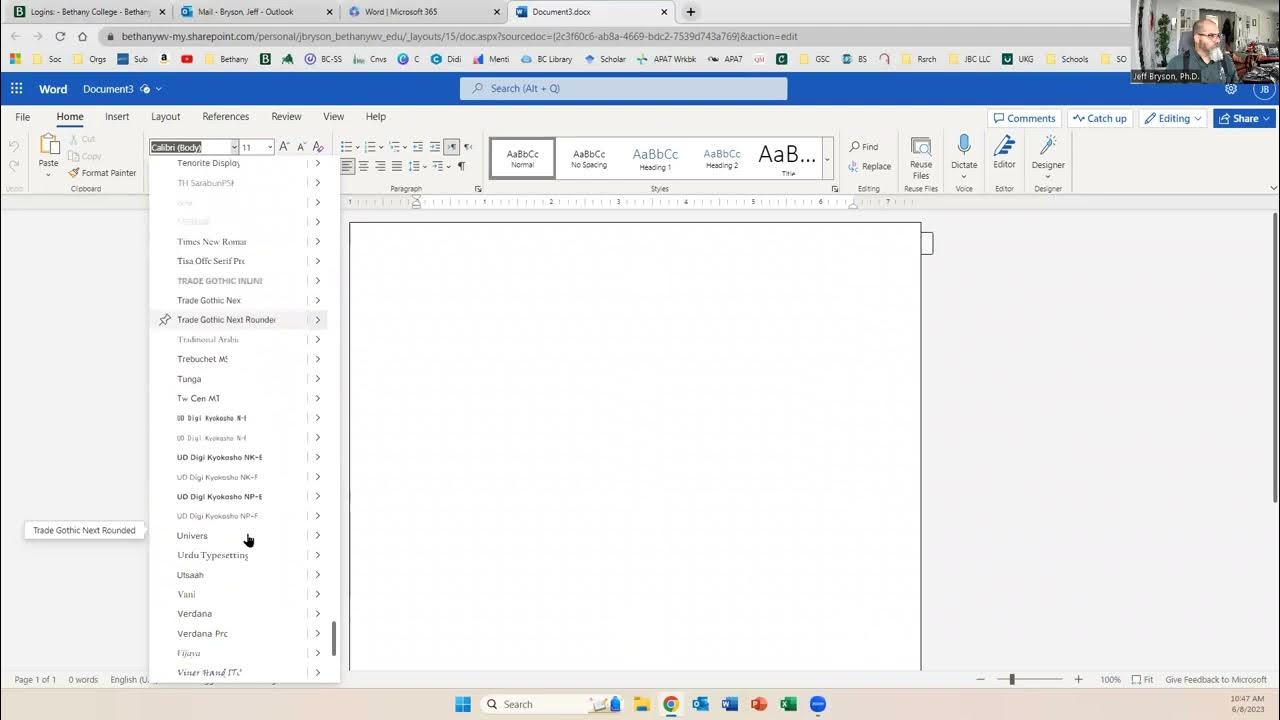Open the Comments pane
The image size is (1280, 720).
click(1024, 118)
